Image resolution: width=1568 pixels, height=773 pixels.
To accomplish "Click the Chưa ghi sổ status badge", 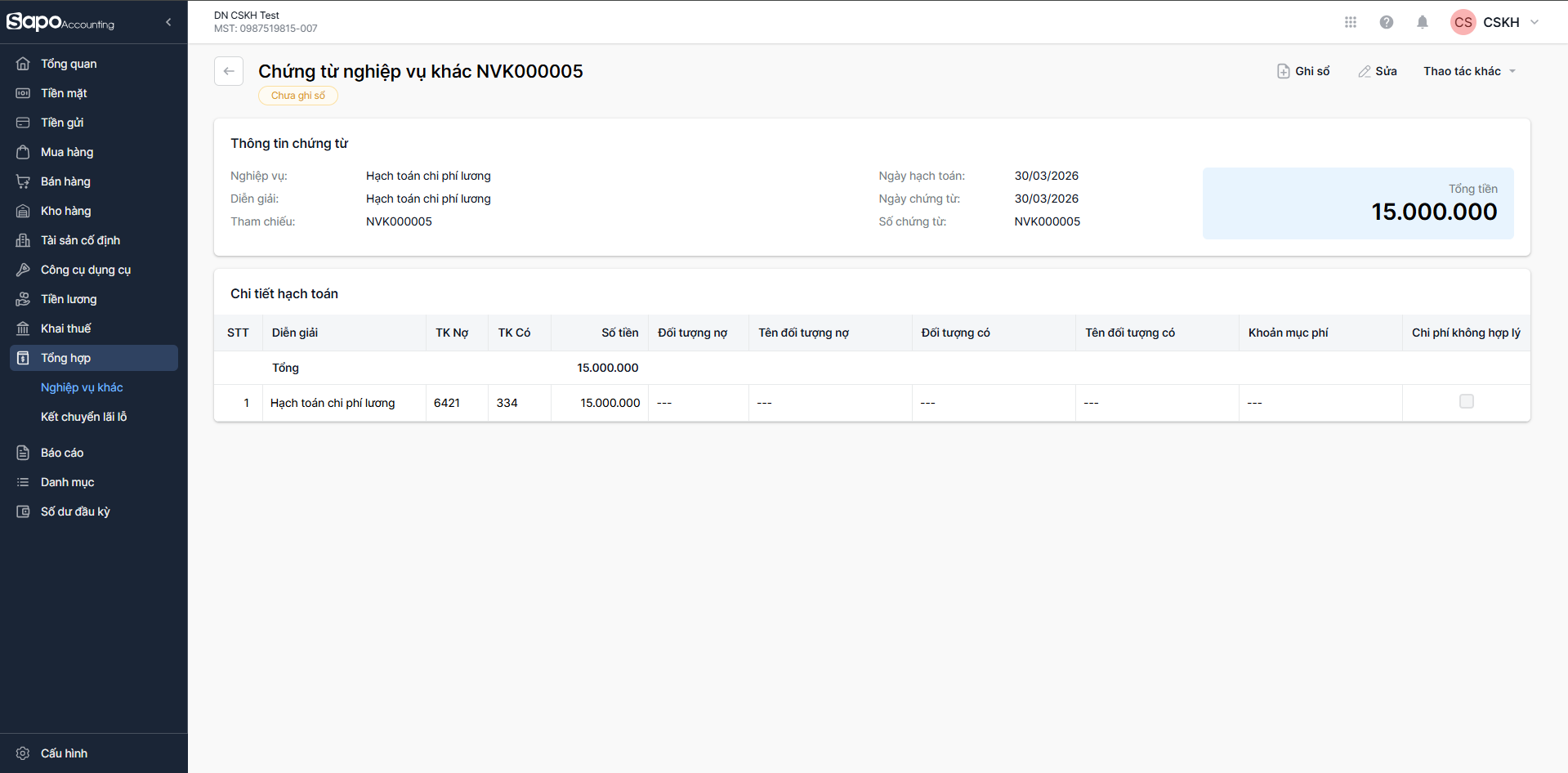I will pyautogui.click(x=298, y=96).
